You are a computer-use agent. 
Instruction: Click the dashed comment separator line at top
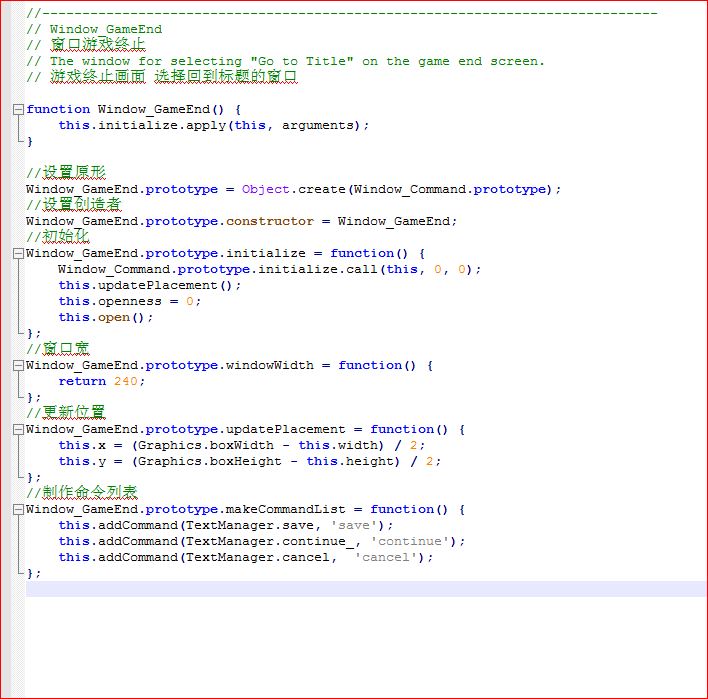(342, 14)
